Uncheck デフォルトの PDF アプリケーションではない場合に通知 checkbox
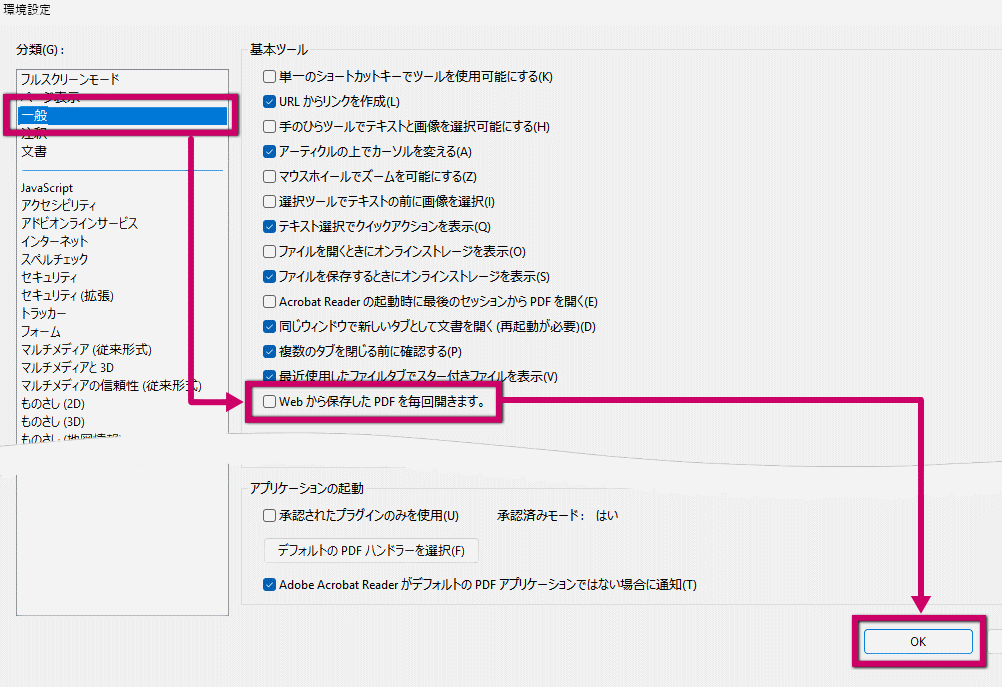The width and height of the screenshot is (1002, 687). pos(269,585)
